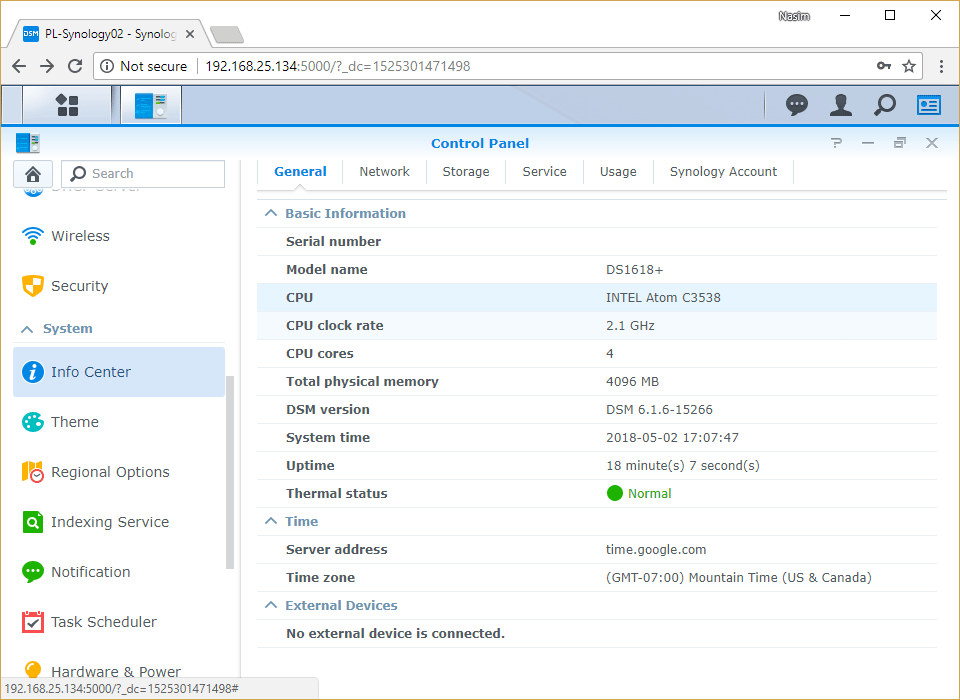Viewport: 960px width, 700px height.
Task: Collapse the Basic Information section
Action: tap(271, 213)
